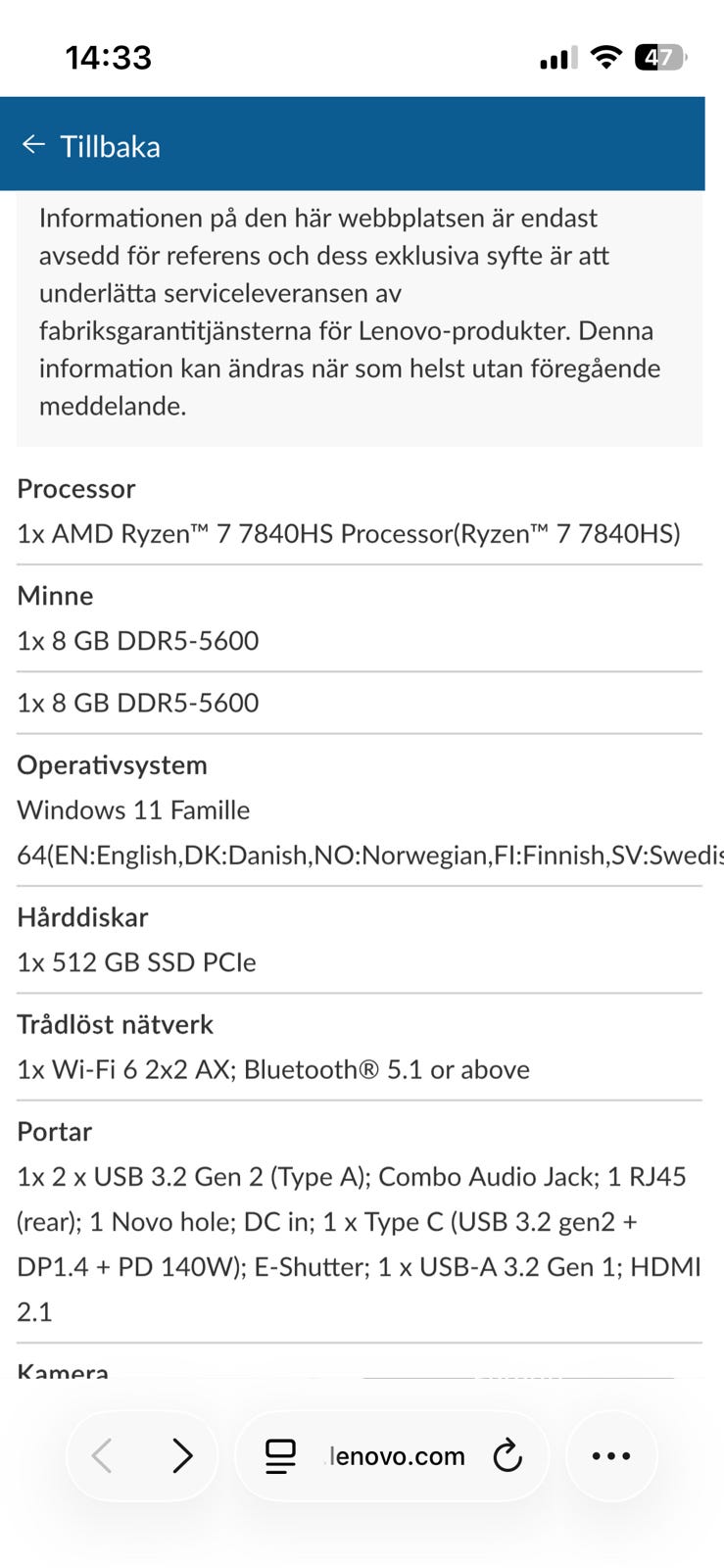Image resolution: width=724 pixels, height=1568 pixels.
Task: Click the 512 GB SSD PCIe entry
Action: pos(136,962)
